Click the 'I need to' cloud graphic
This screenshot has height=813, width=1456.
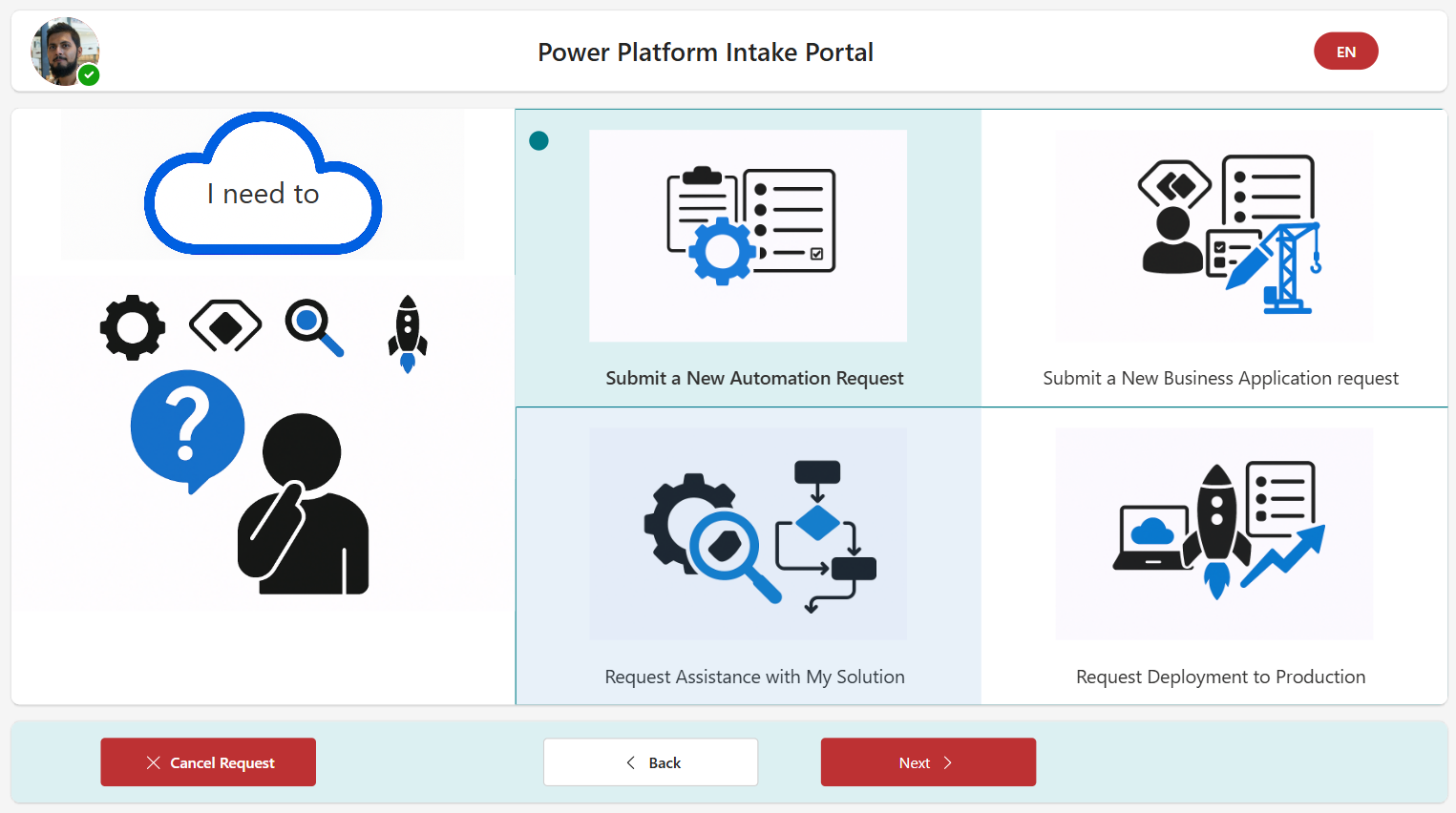click(263, 184)
